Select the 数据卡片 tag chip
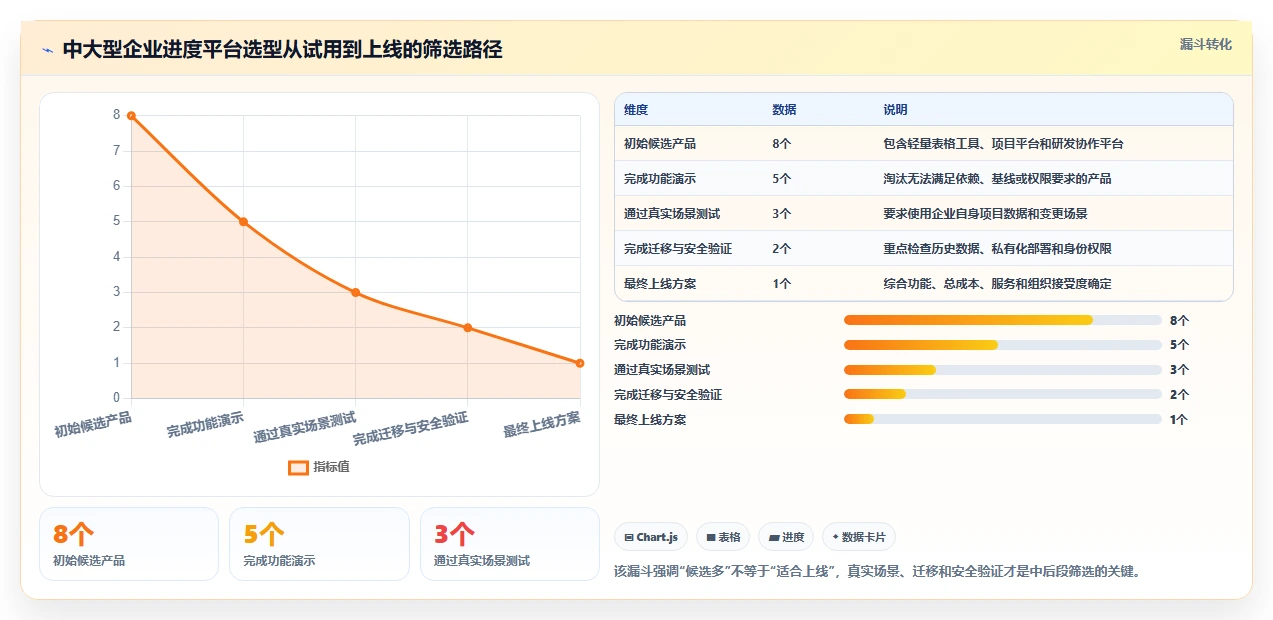The height and width of the screenshot is (620, 1273). [859, 537]
